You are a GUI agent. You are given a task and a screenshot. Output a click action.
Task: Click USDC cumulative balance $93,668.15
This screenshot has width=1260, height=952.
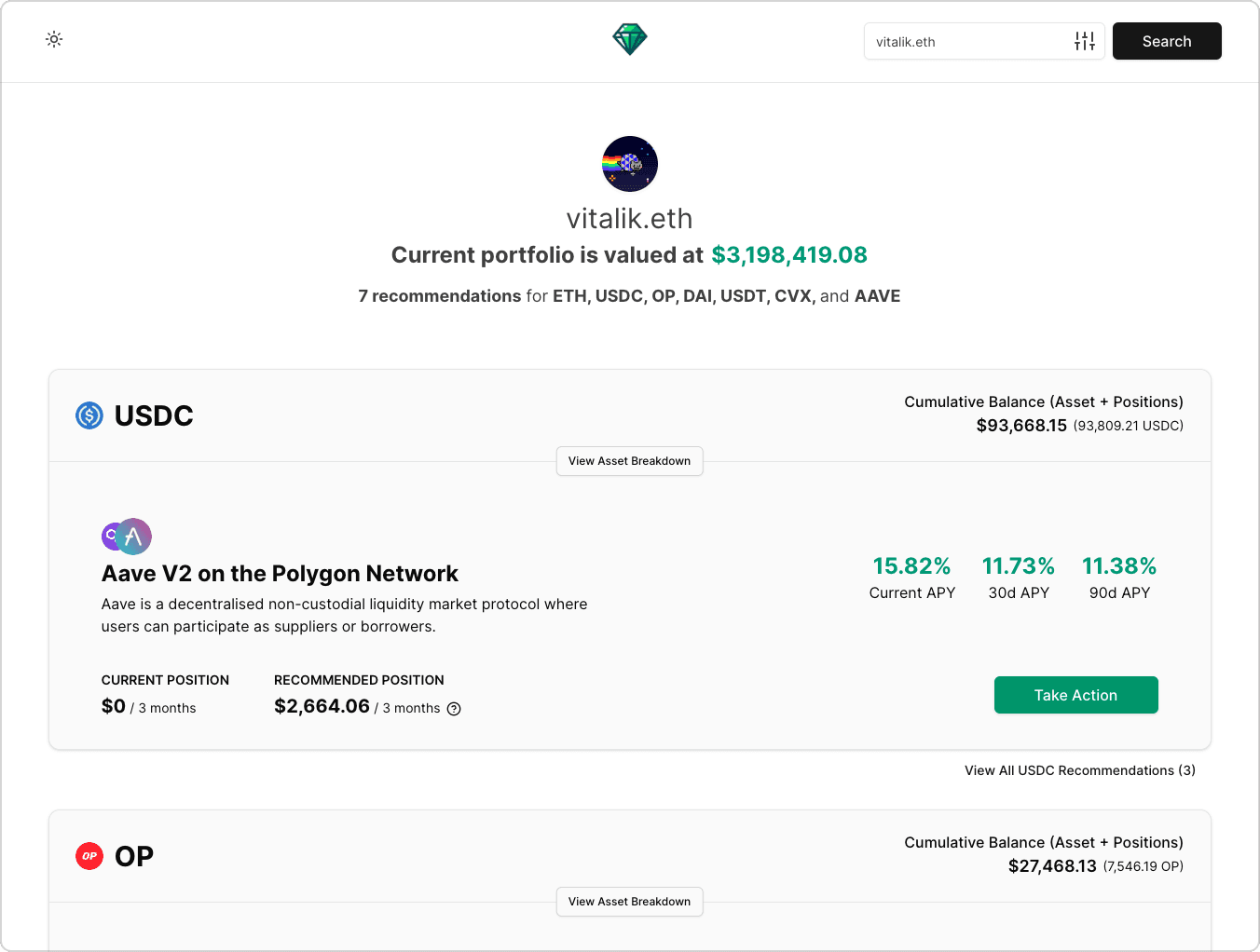pyautogui.click(x=1021, y=426)
